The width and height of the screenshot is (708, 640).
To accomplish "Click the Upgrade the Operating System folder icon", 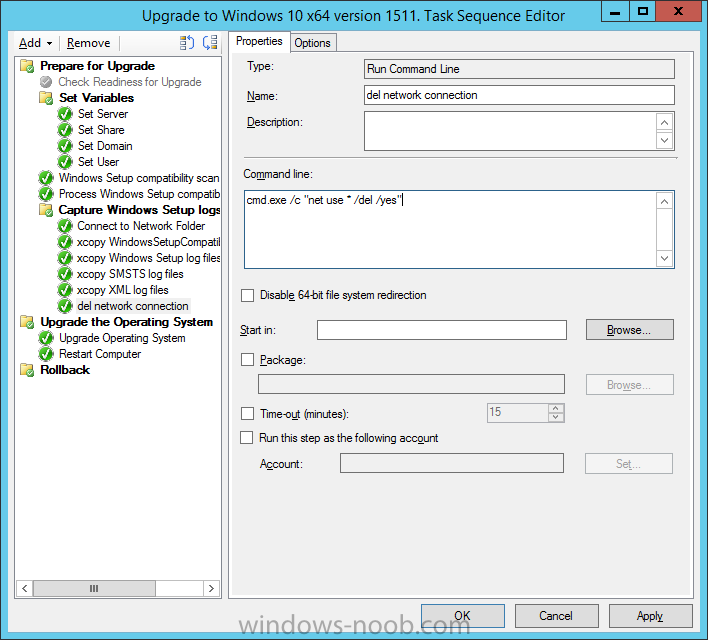I will [x=27, y=322].
